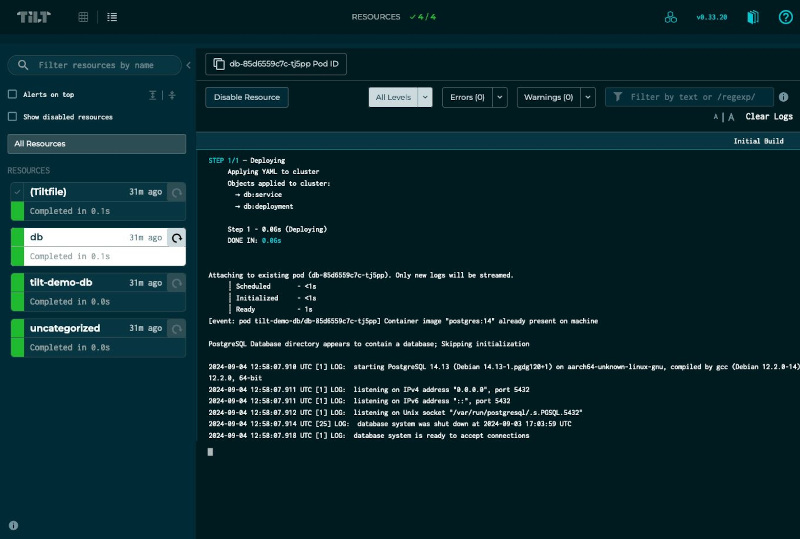Open the All Levels dropdown arrow
800x539 pixels.
coord(425,97)
